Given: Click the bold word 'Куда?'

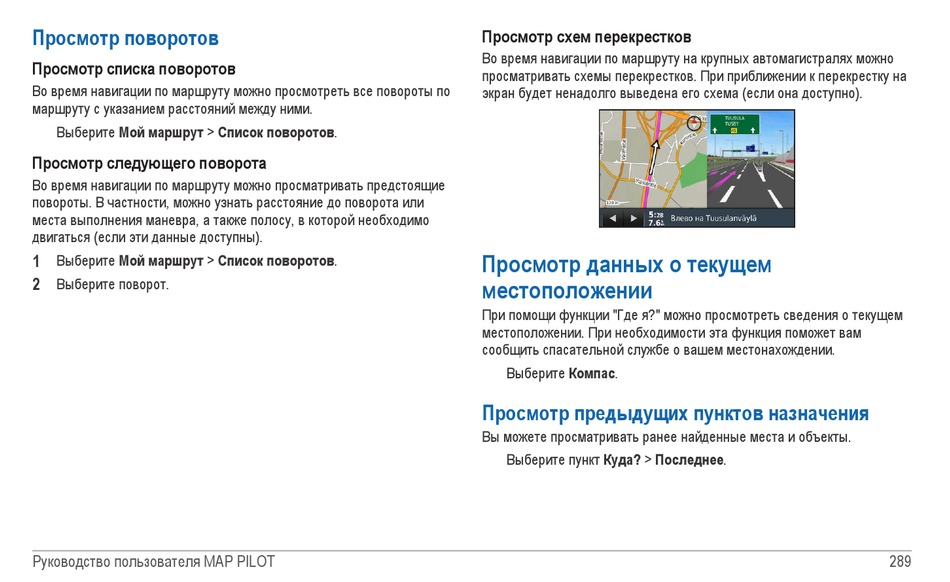Looking at the screenshot, I should click(x=622, y=460).
